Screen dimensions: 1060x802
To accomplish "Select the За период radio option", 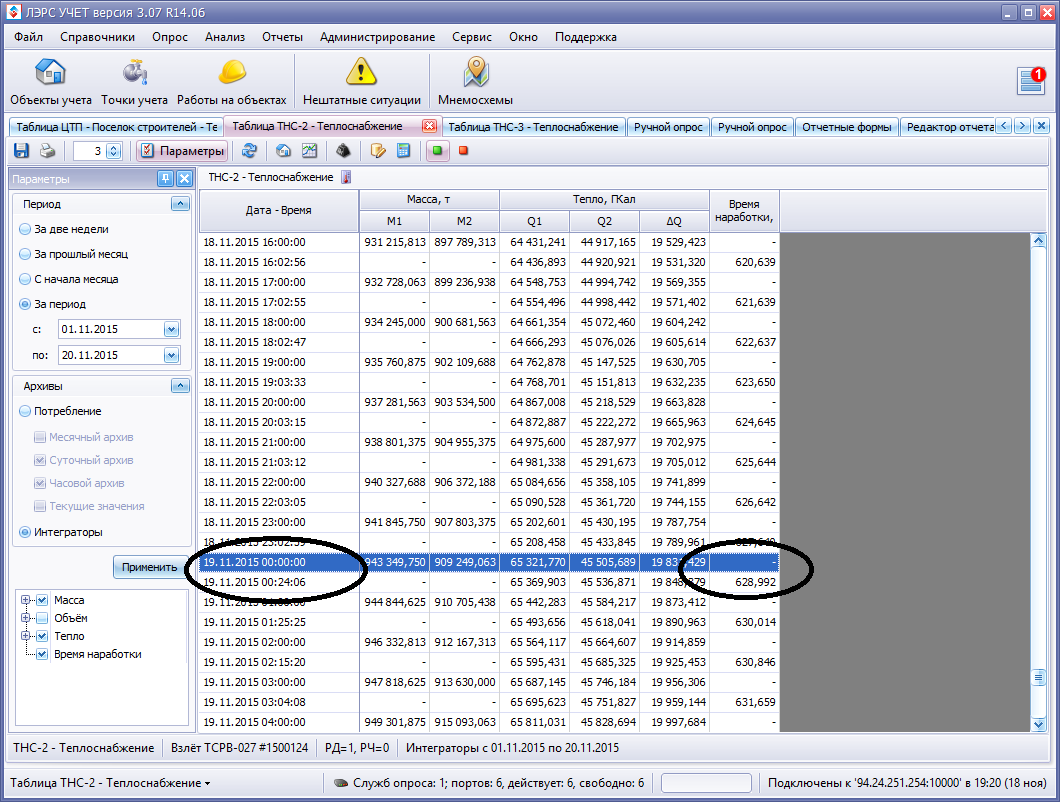I will tap(53, 304).
